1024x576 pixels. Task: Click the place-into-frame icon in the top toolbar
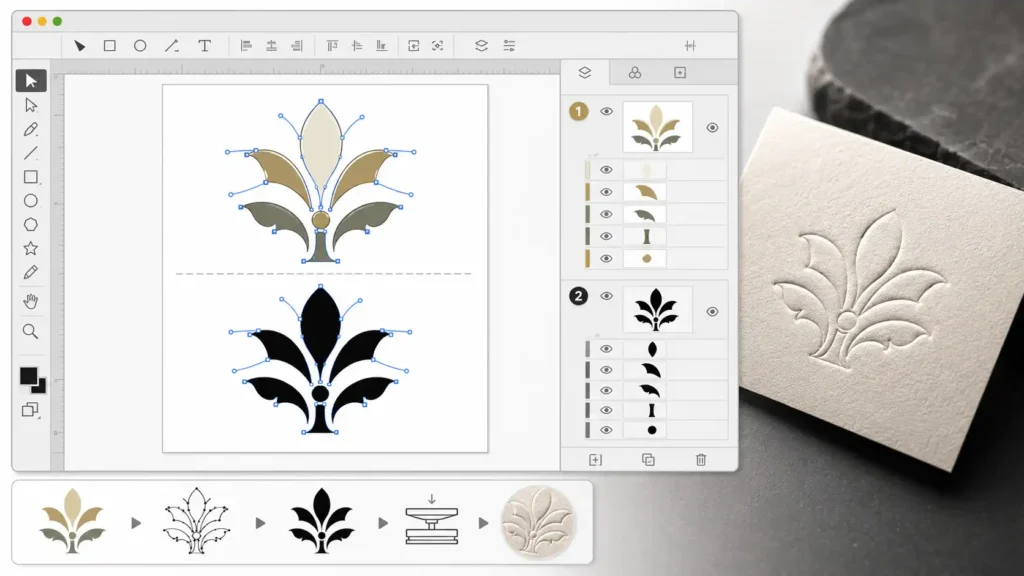(413, 46)
